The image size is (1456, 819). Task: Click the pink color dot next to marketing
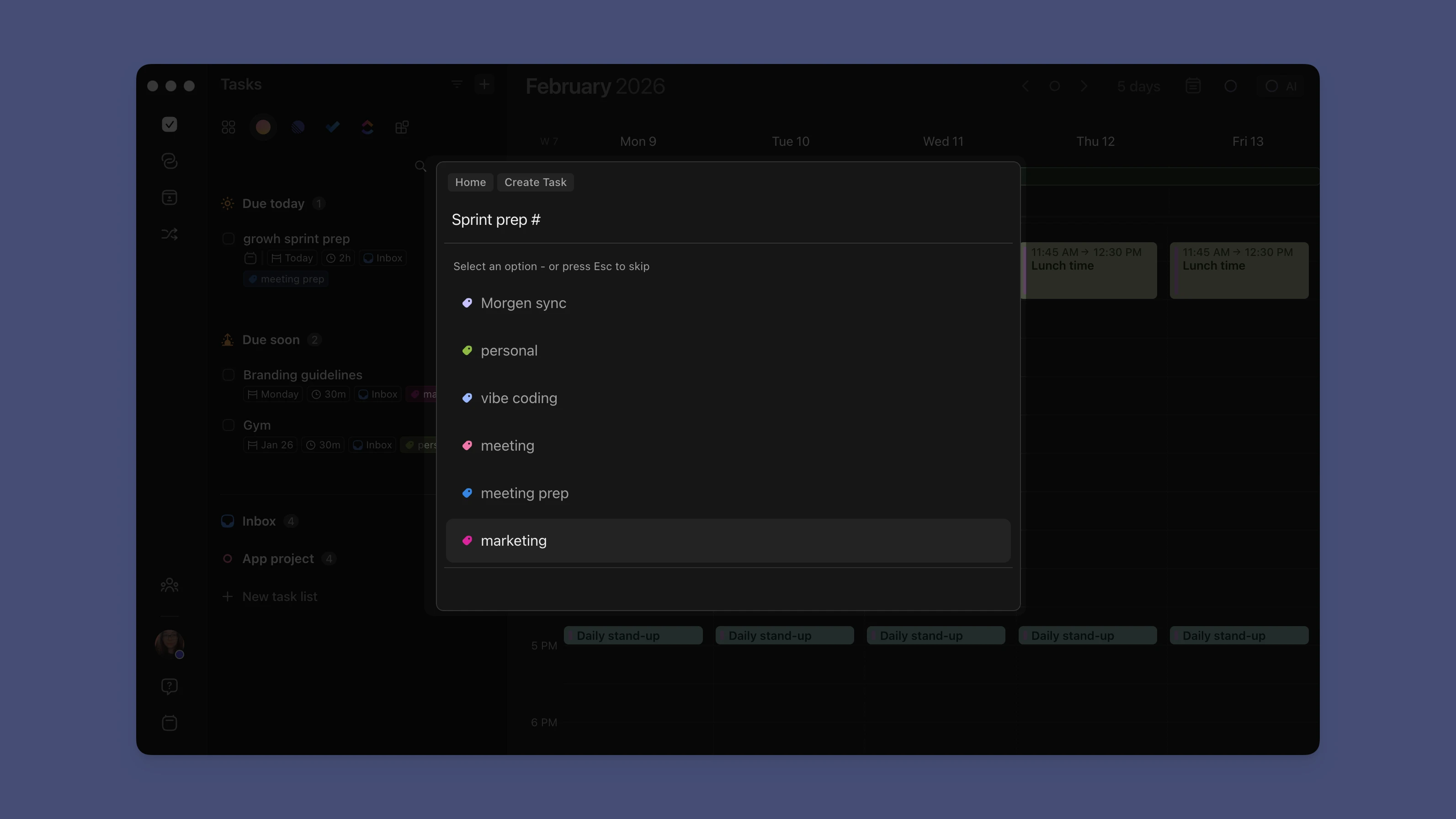(468, 541)
